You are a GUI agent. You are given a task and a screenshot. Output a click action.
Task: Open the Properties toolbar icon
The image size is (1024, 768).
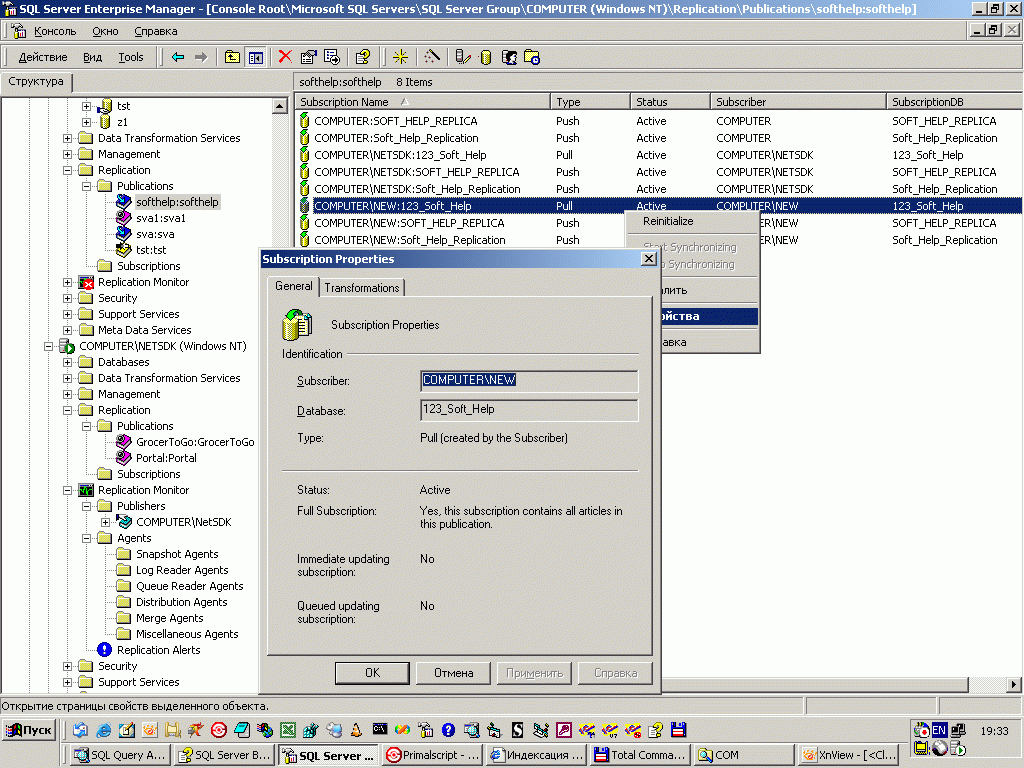(x=308, y=57)
